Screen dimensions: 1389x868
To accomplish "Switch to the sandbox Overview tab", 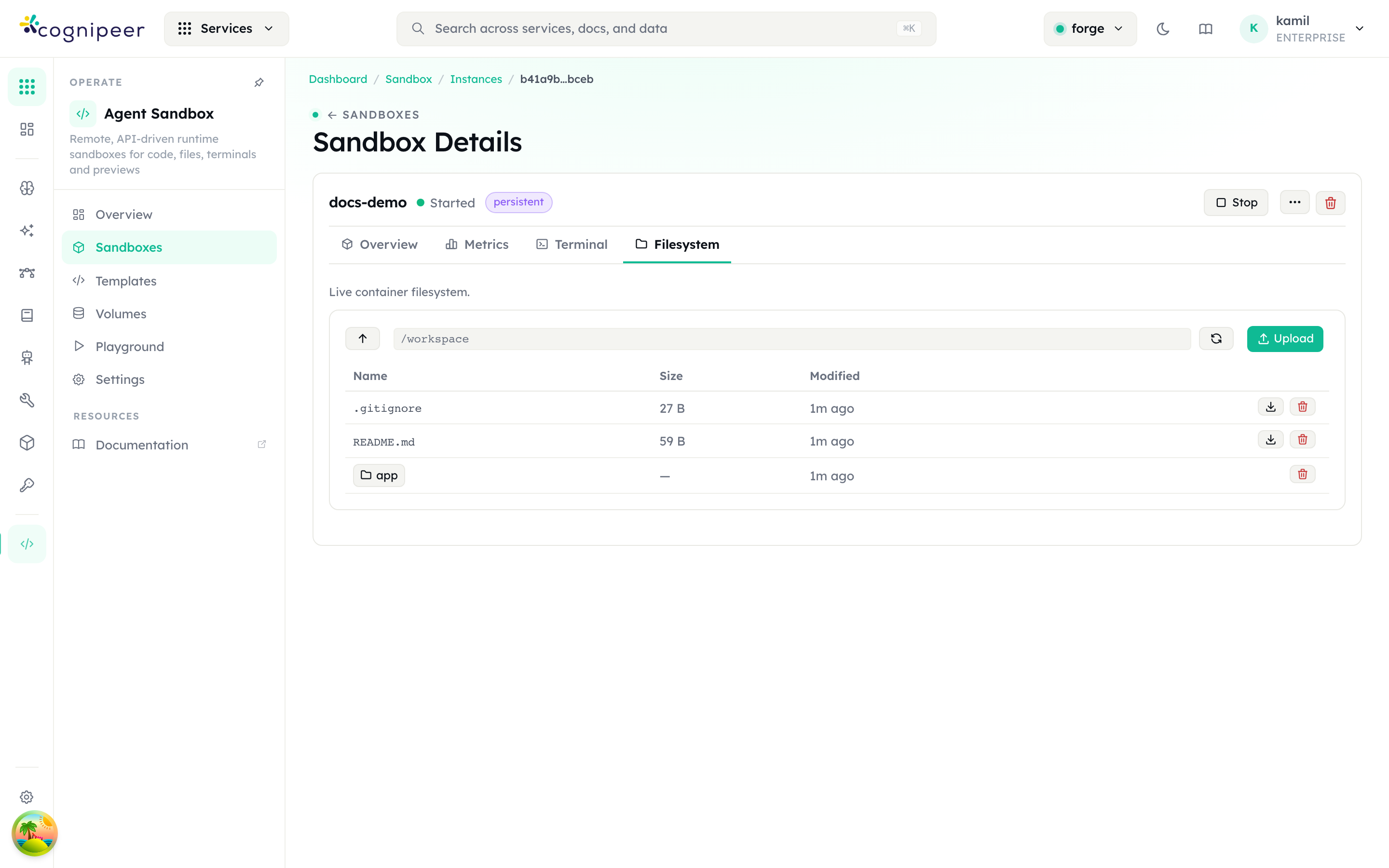I will (x=380, y=244).
